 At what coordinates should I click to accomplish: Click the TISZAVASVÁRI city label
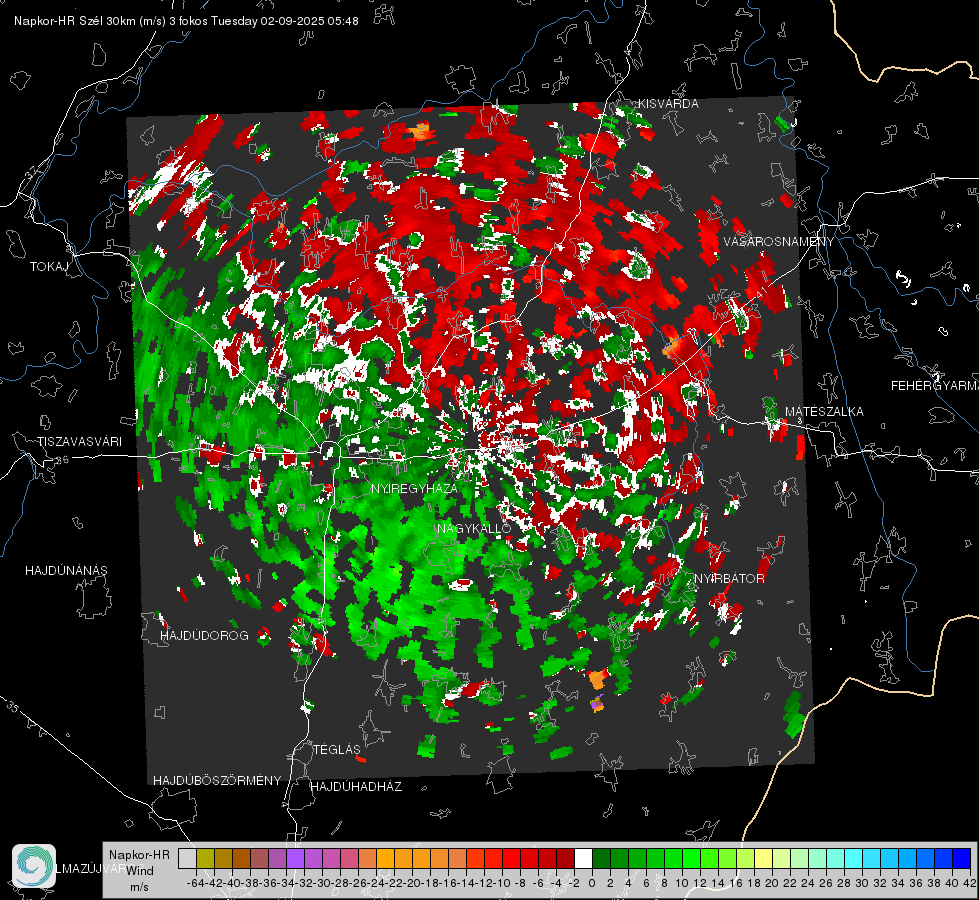click(79, 442)
